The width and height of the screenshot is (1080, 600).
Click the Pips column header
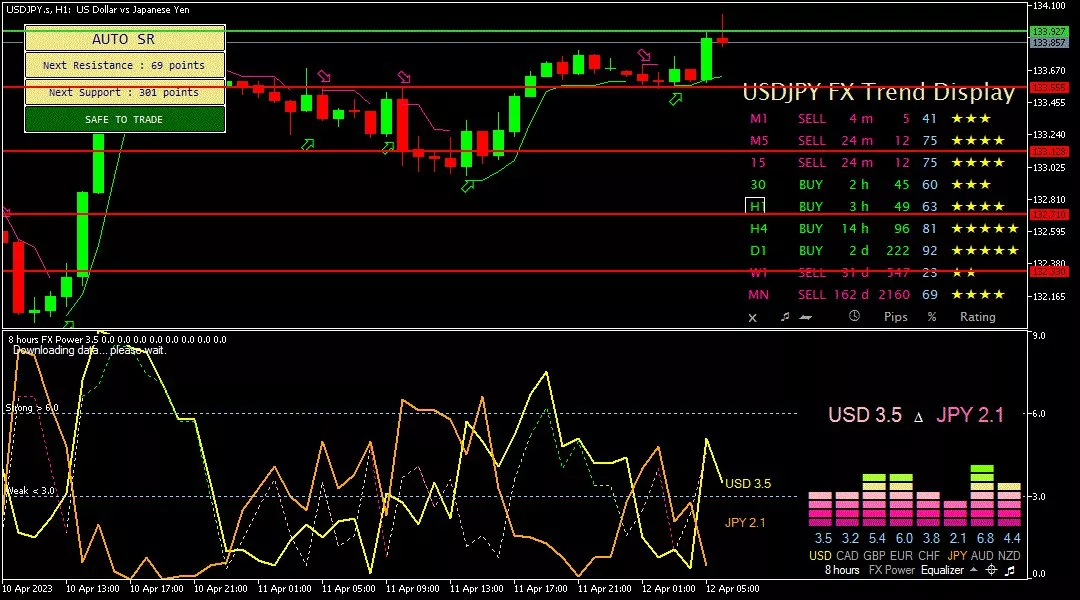895,317
